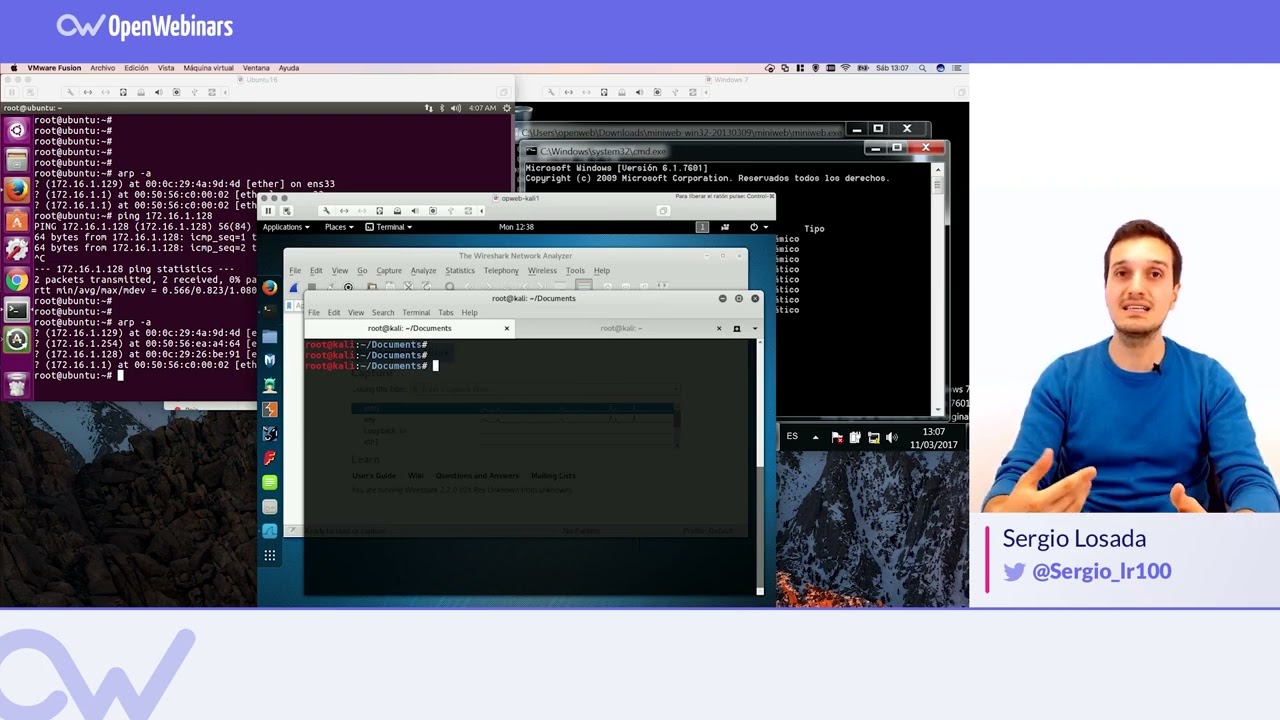Click the Apple menu logo
This screenshot has height=720, width=1280.
tap(13, 68)
